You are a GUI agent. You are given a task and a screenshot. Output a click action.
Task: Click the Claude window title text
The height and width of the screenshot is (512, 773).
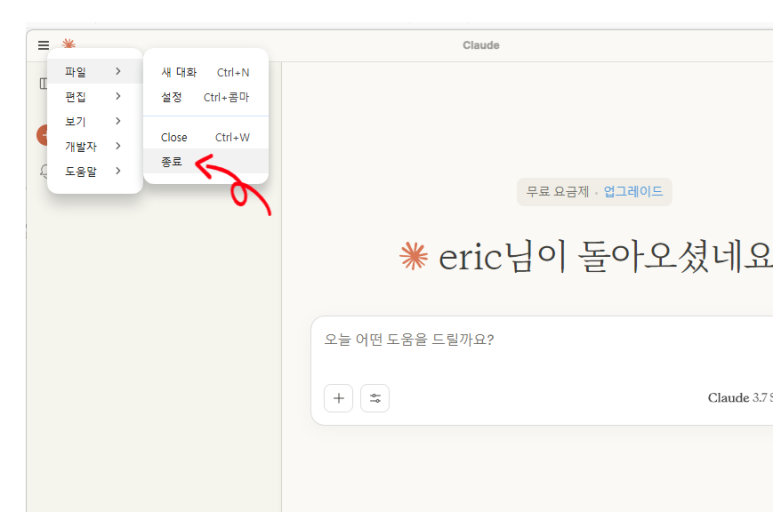coord(481,45)
